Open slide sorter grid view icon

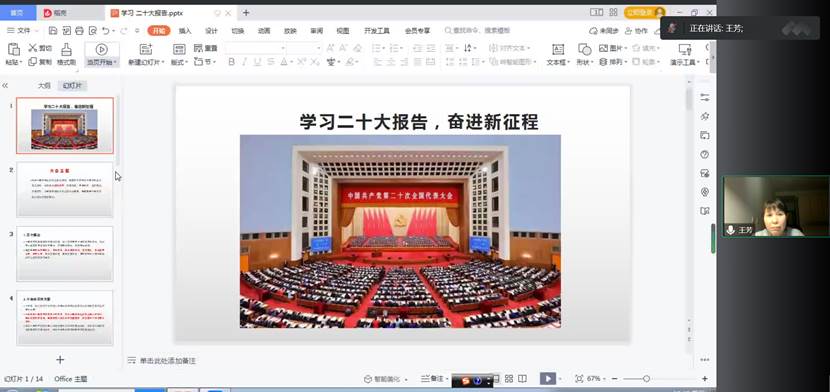point(509,379)
